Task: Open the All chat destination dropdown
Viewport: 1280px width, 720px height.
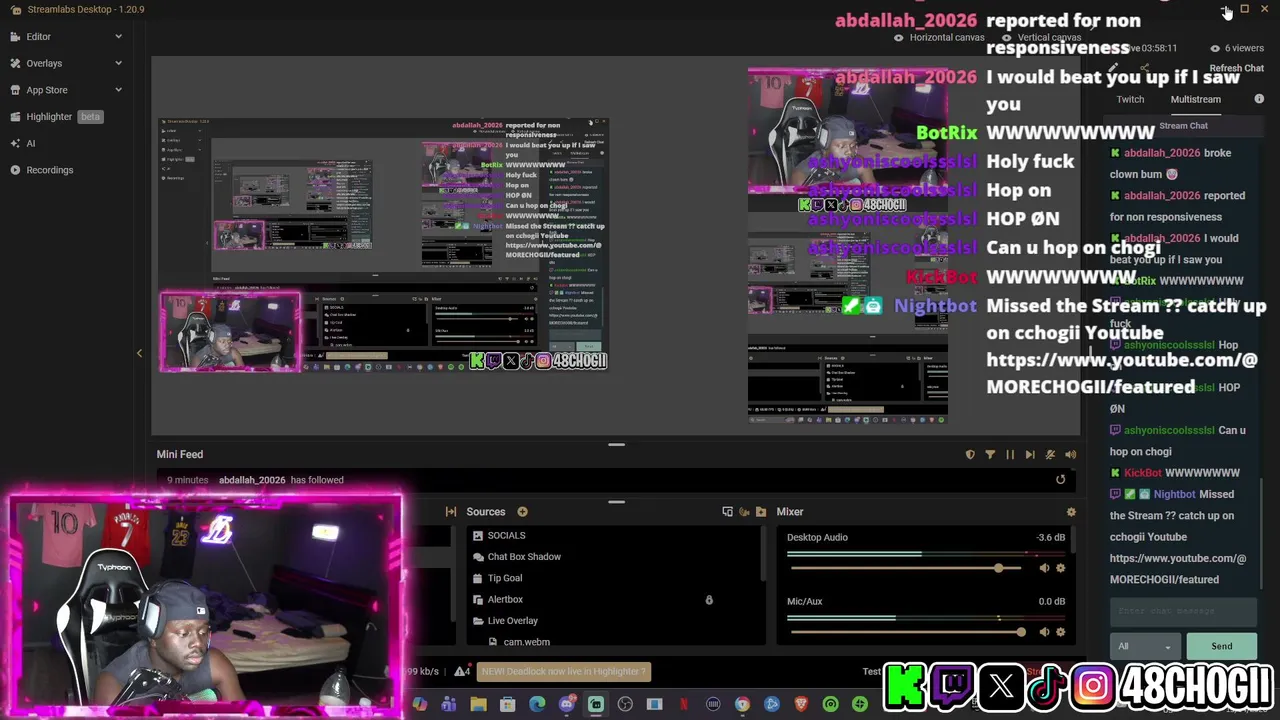Action: pyautogui.click(x=1145, y=646)
